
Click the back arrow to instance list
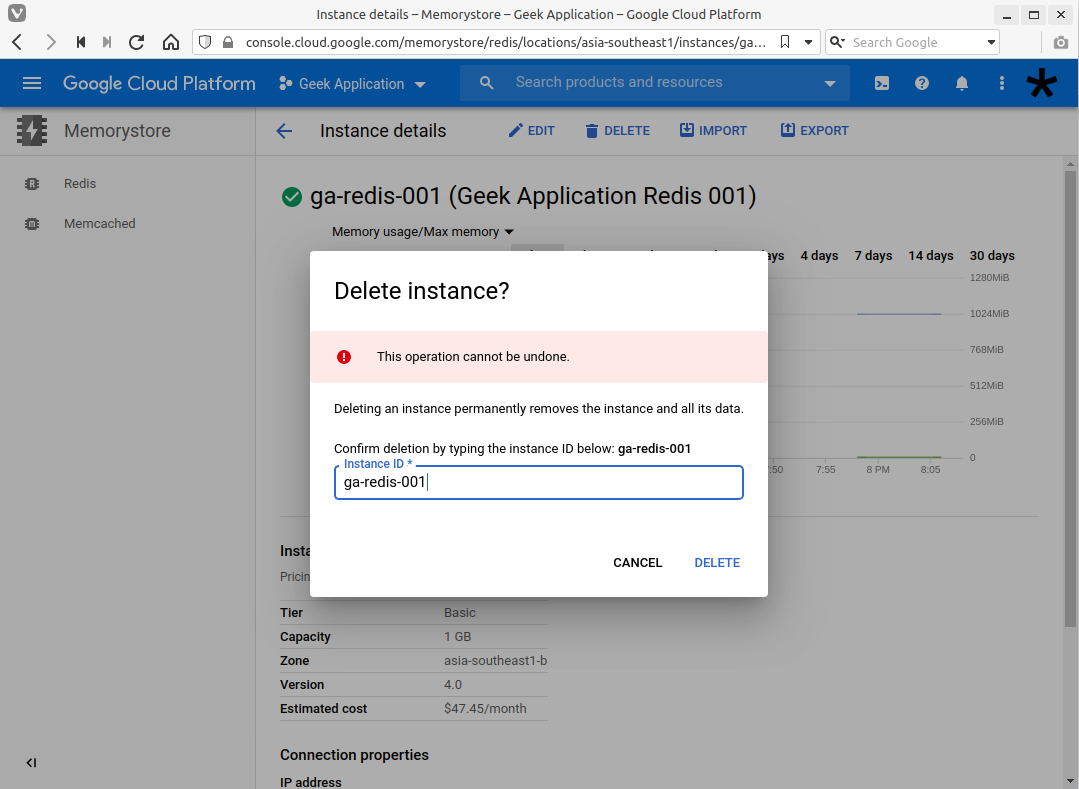coord(284,130)
